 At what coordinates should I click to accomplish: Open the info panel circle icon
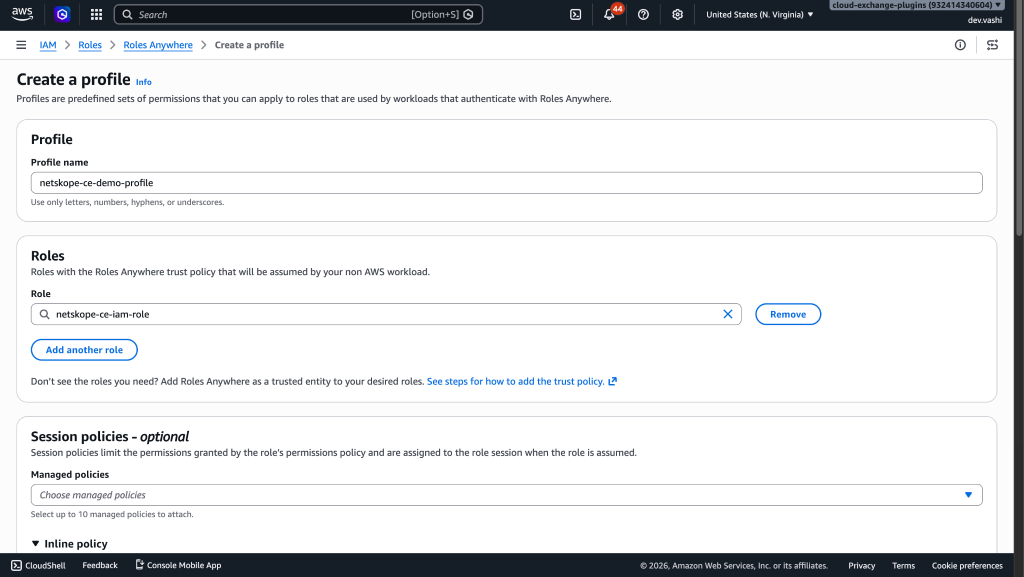(960, 45)
